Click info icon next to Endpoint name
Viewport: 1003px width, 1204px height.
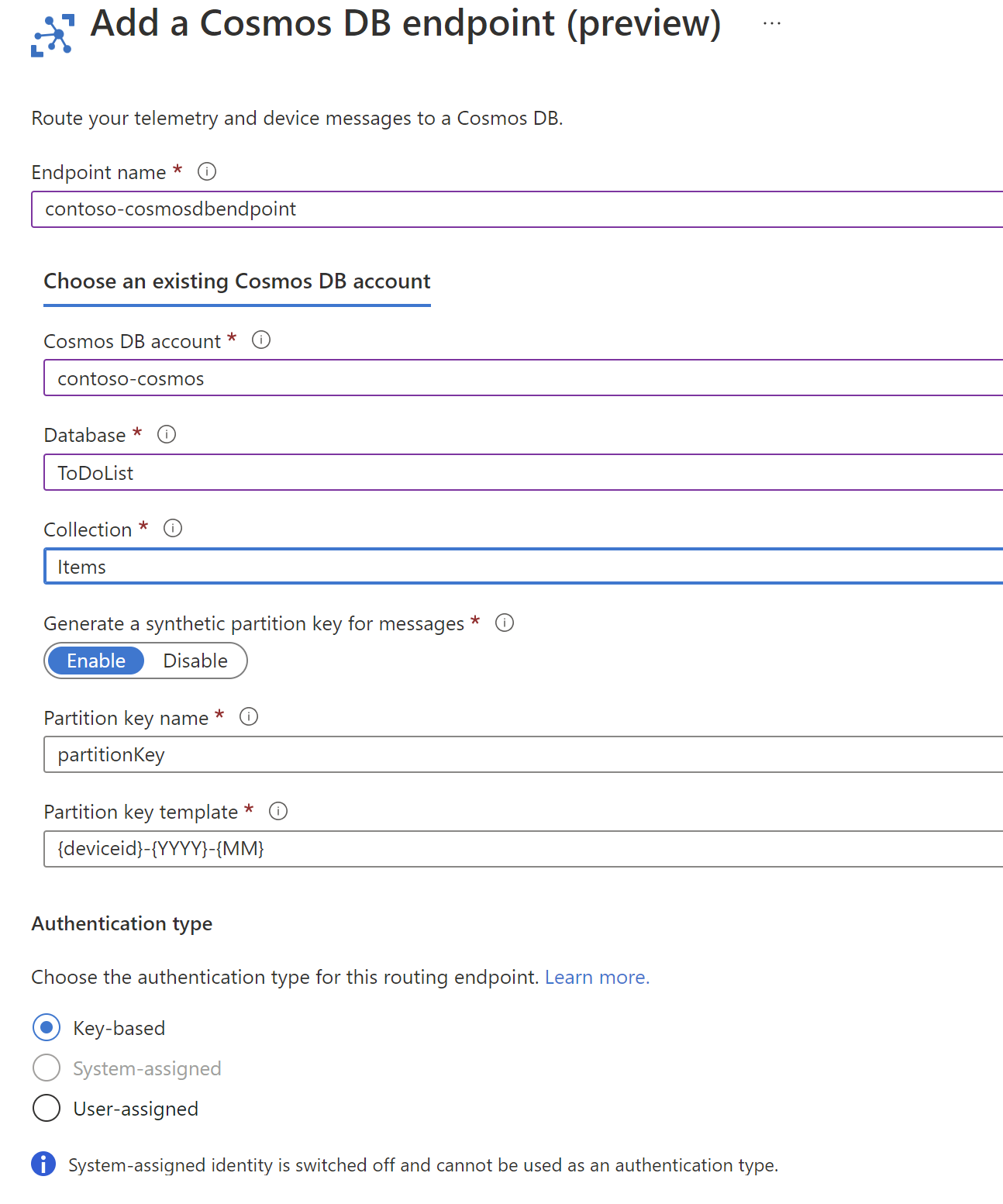click(x=207, y=171)
